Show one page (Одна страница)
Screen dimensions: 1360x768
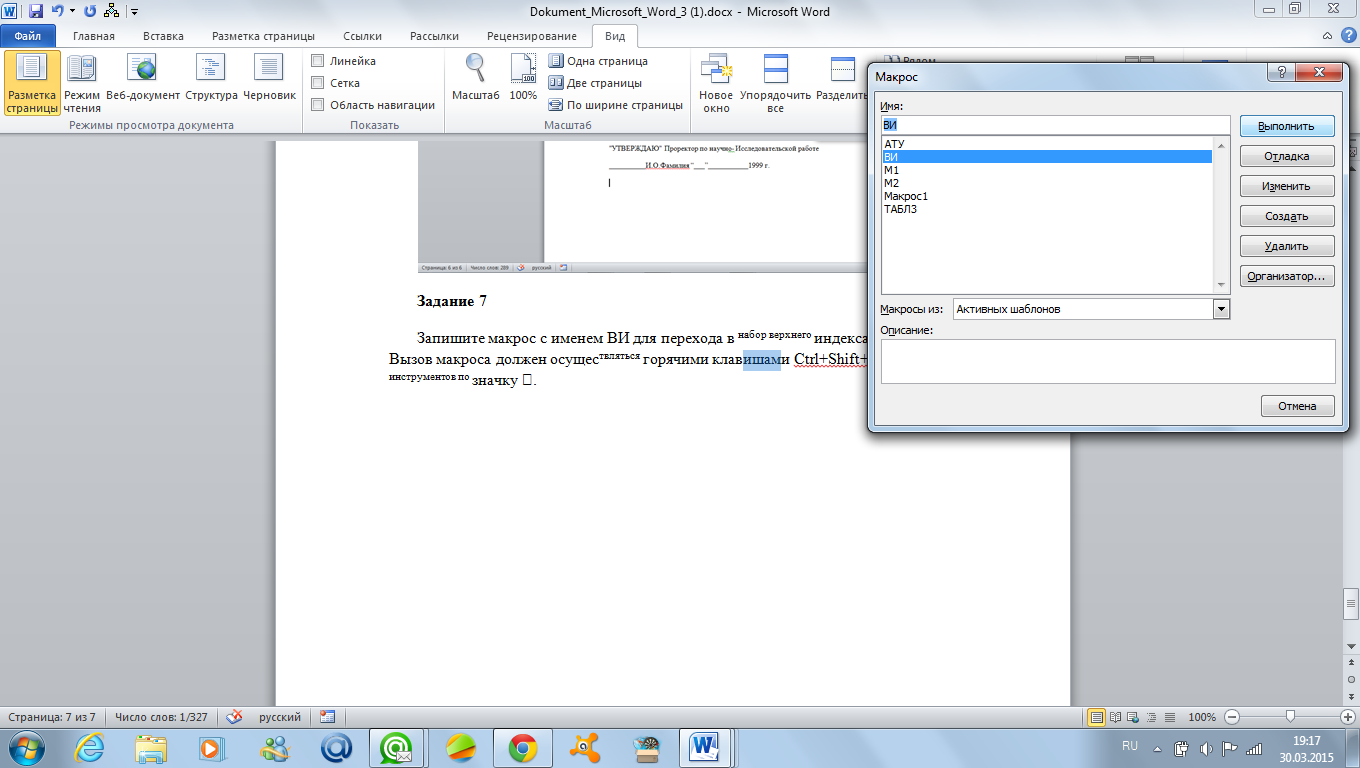pos(598,61)
